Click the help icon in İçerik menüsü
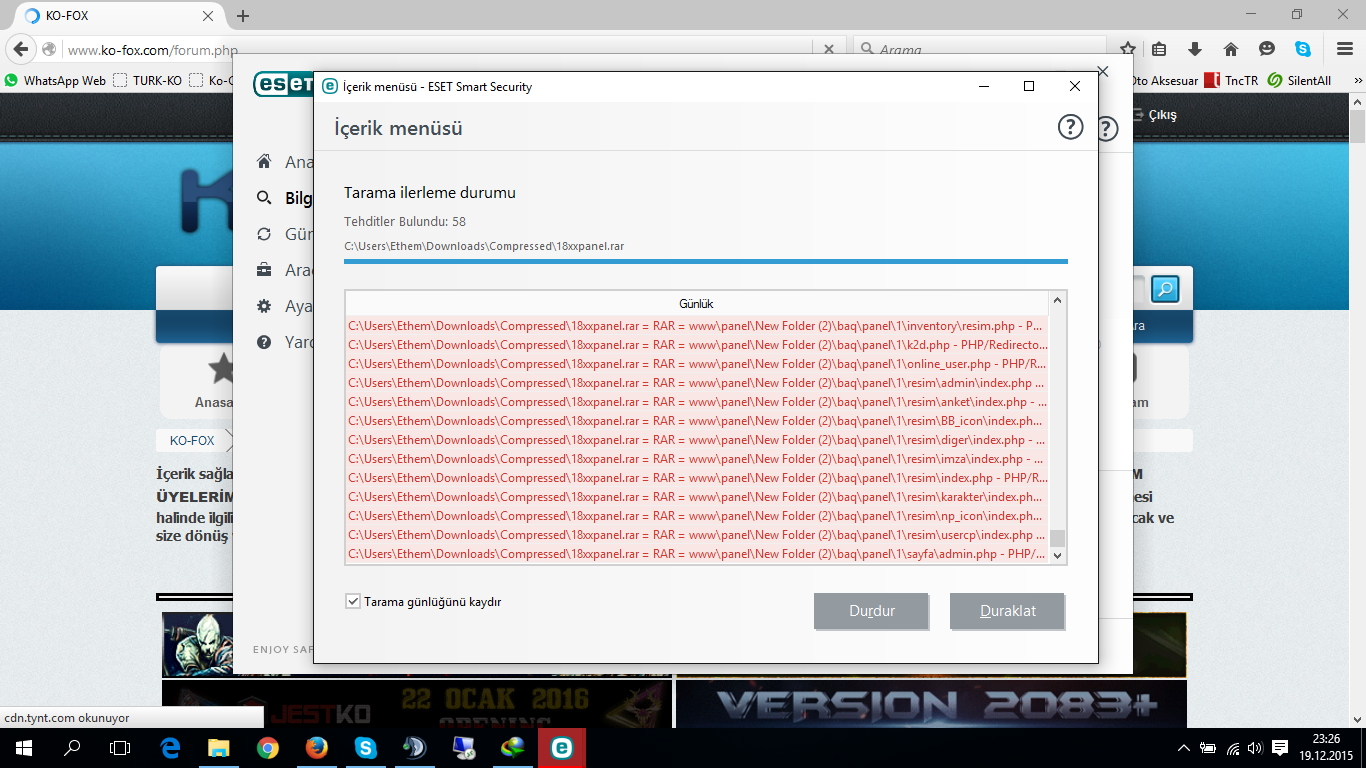The width and height of the screenshot is (1366, 768). pyautogui.click(x=1070, y=127)
